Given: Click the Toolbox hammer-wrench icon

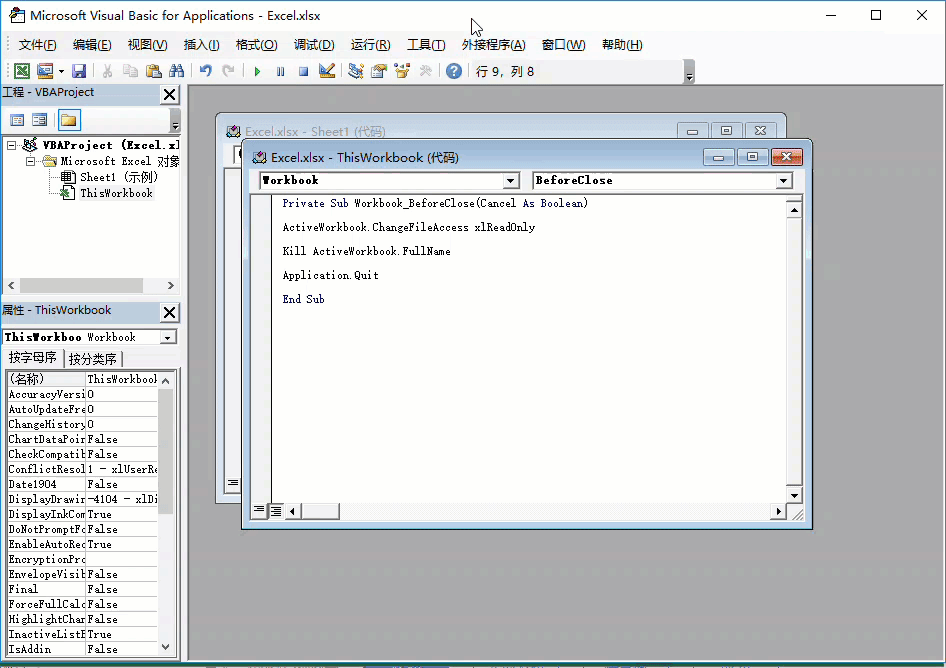Looking at the screenshot, I should [x=425, y=71].
